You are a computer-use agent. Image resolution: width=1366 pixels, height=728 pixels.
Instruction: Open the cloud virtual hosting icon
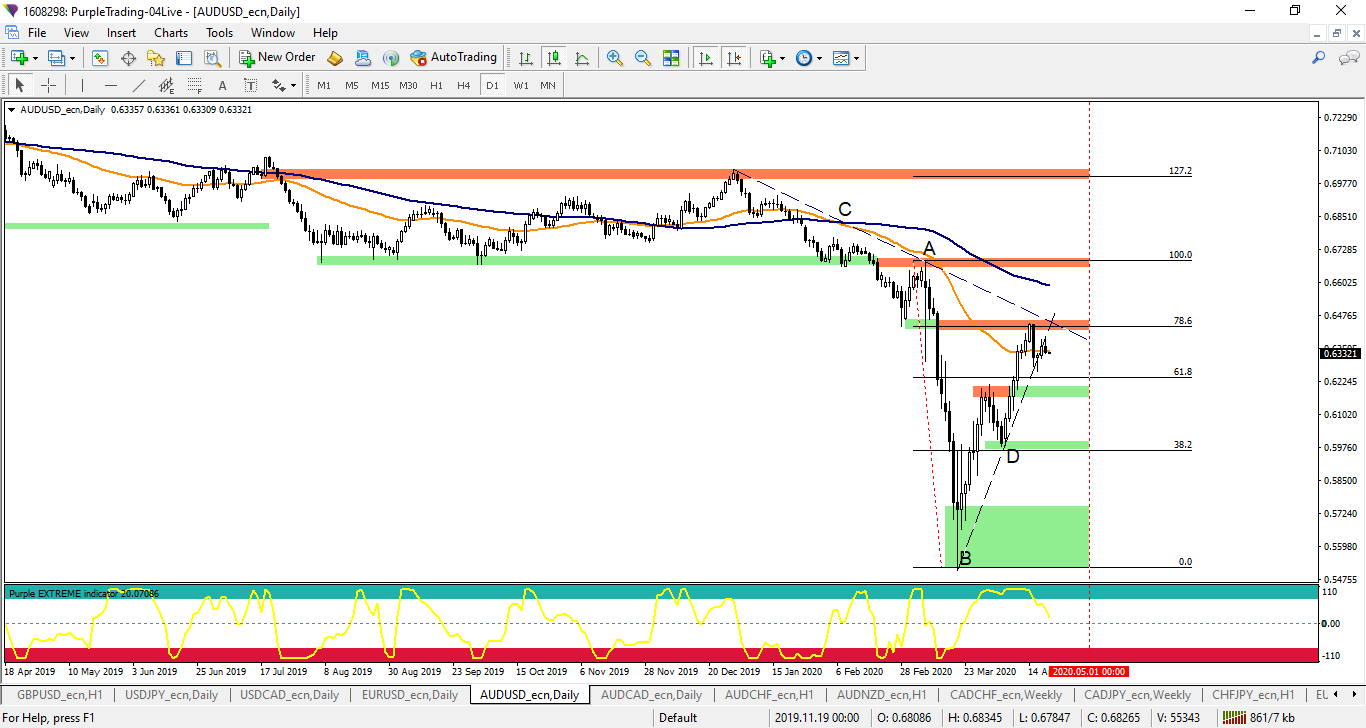coord(363,58)
